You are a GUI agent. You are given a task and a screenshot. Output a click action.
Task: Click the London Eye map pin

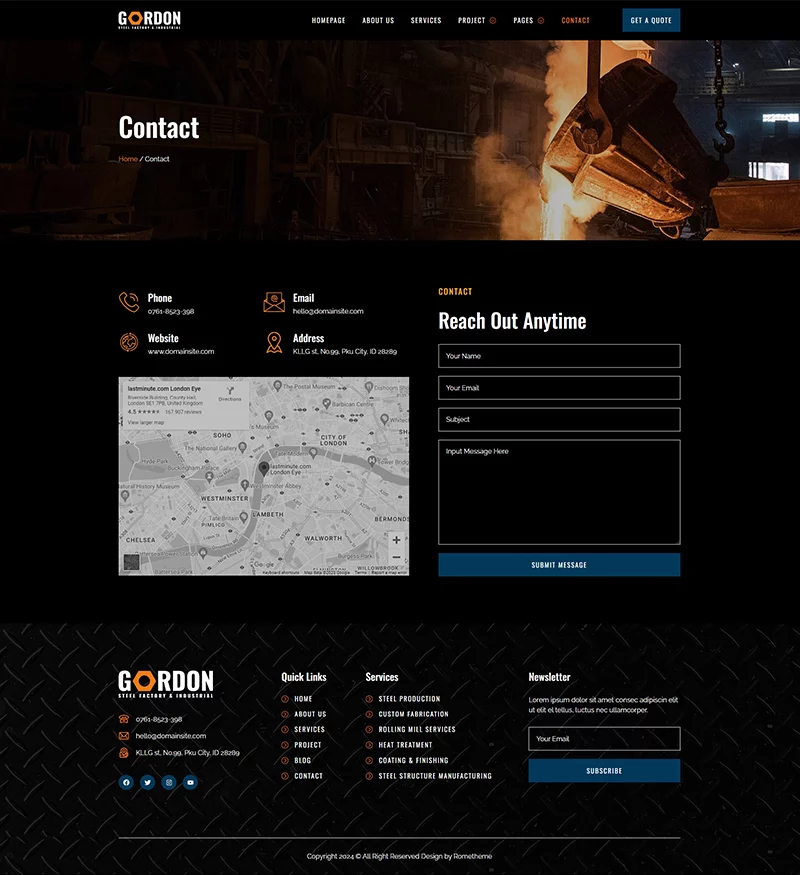pyautogui.click(x=264, y=468)
